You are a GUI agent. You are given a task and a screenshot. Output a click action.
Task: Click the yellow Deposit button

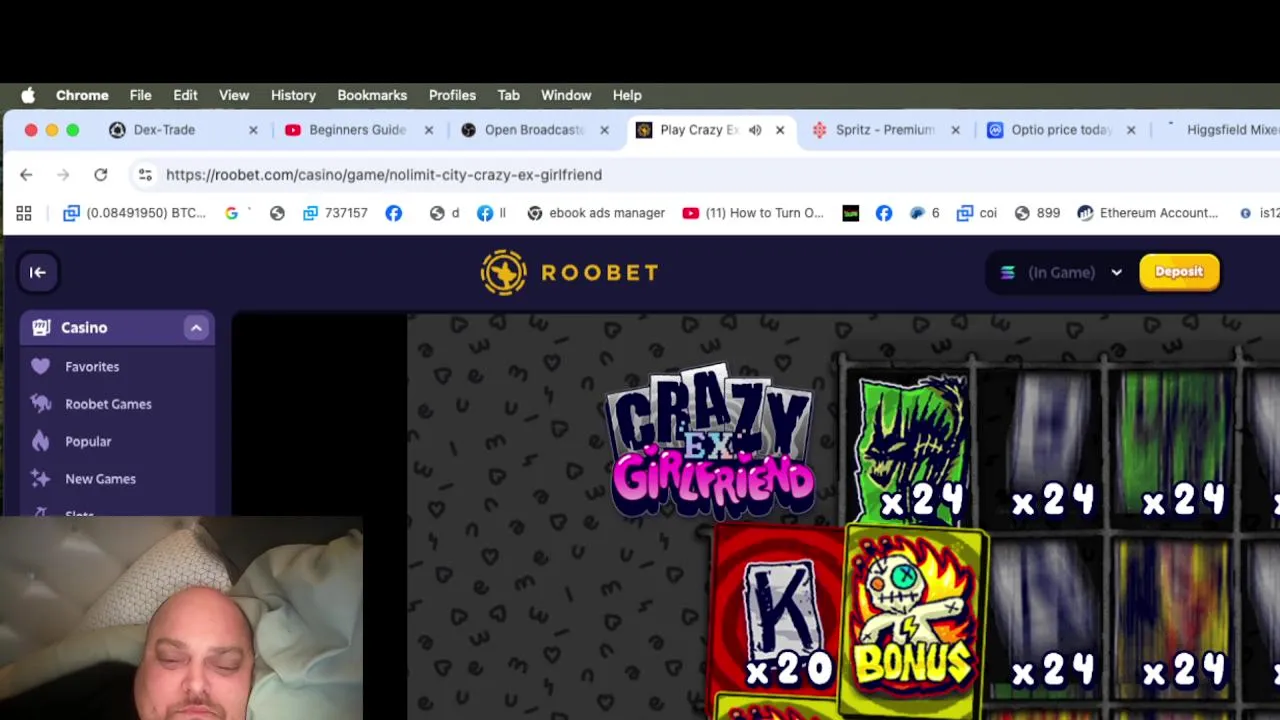[x=1179, y=272]
